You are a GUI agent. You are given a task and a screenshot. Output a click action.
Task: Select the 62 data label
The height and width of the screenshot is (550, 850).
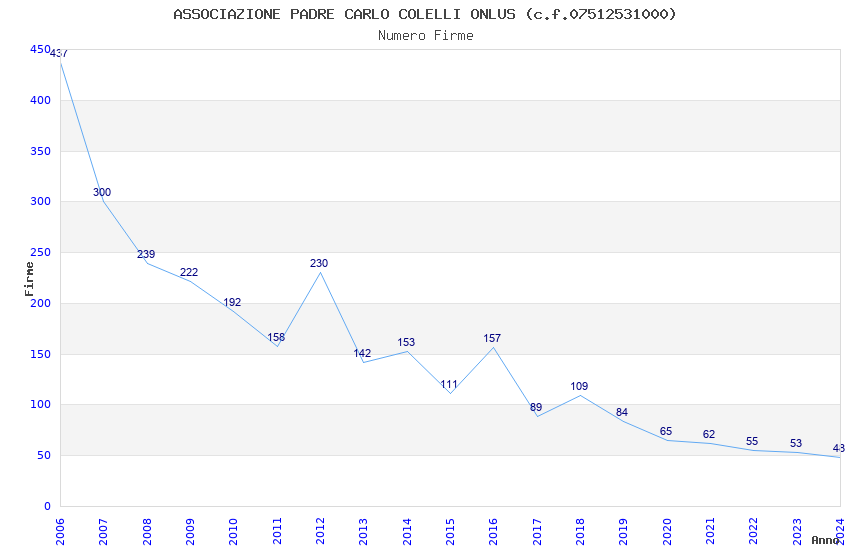click(709, 435)
